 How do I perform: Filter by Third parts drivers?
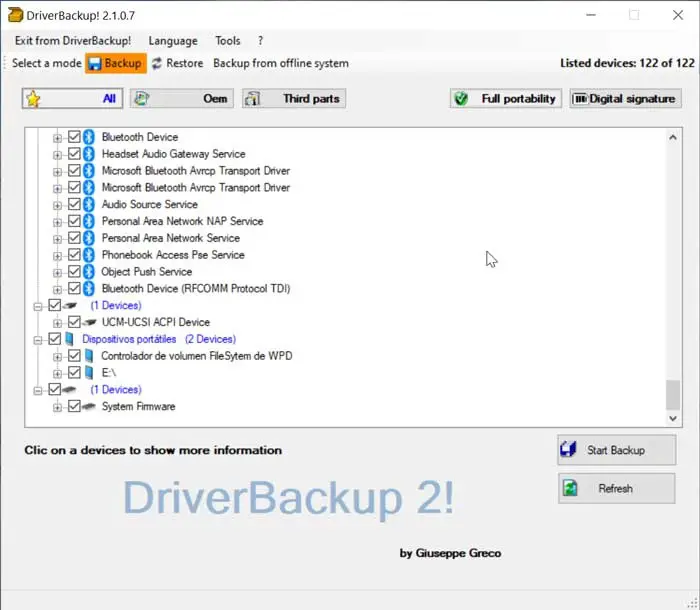[x=294, y=99]
